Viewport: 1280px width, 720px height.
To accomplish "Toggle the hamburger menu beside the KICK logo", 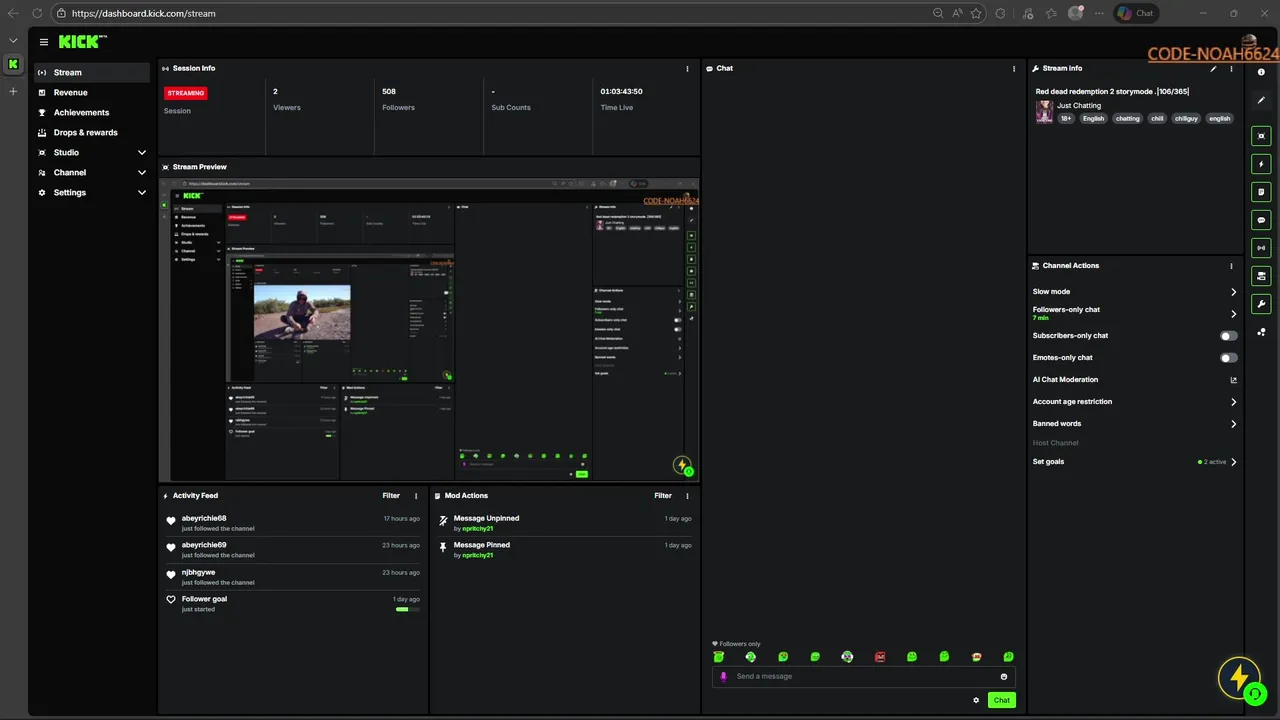I will (44, 42).
